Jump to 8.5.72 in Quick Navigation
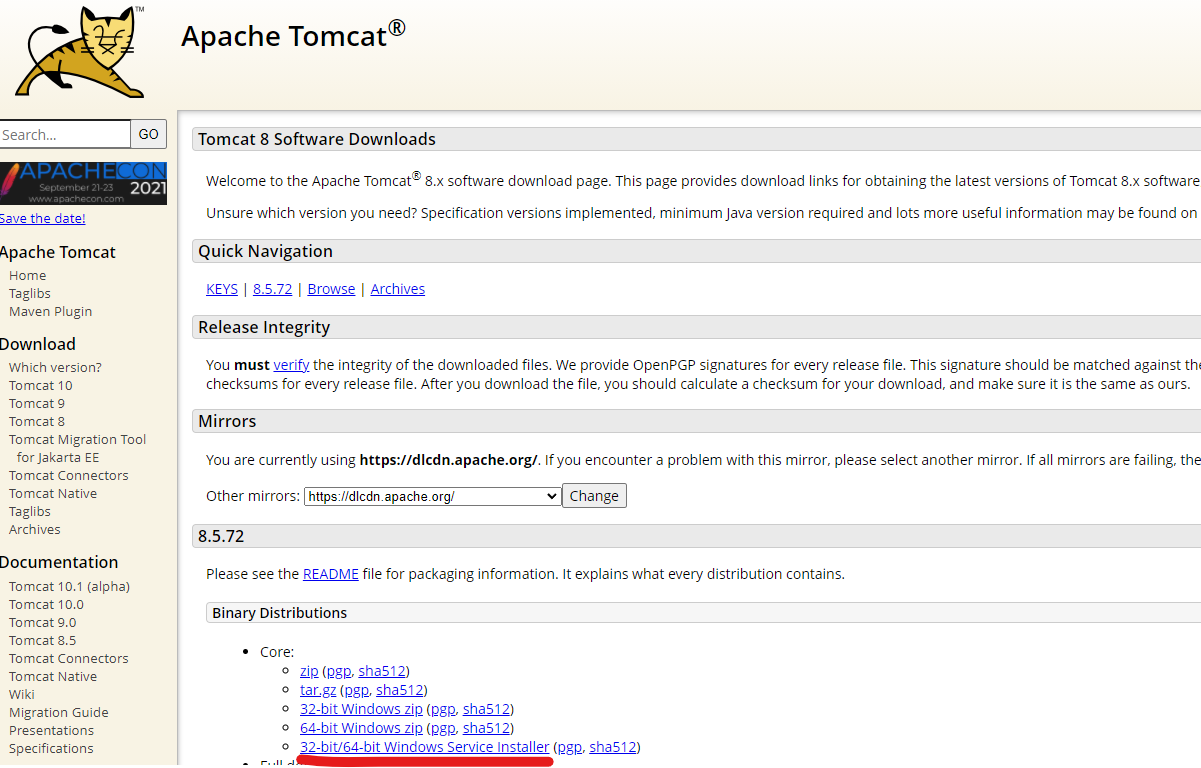Image resolution: width=1201 pixels, height=768 pixels. click(272, 289)
